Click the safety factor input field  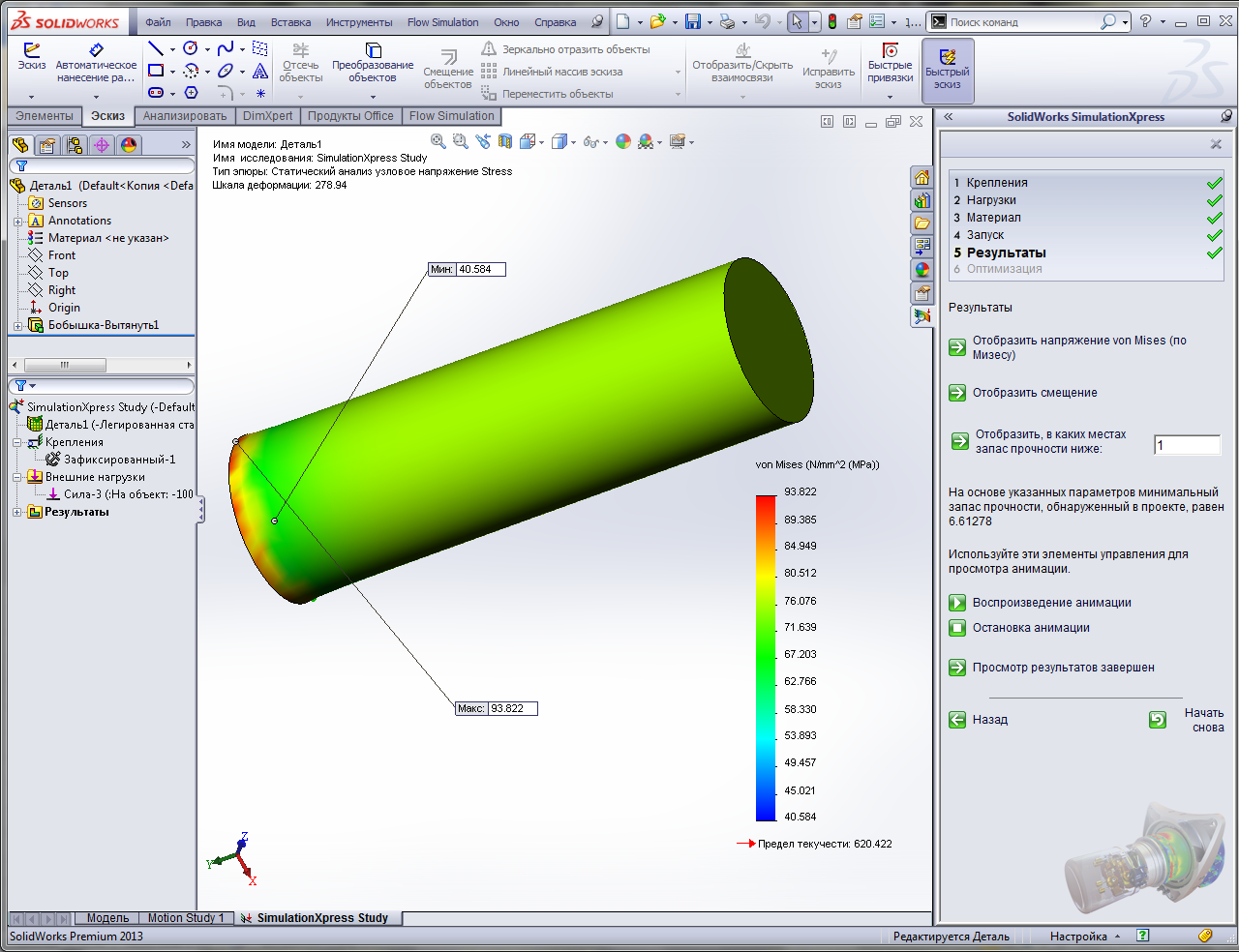[1188, 445]
